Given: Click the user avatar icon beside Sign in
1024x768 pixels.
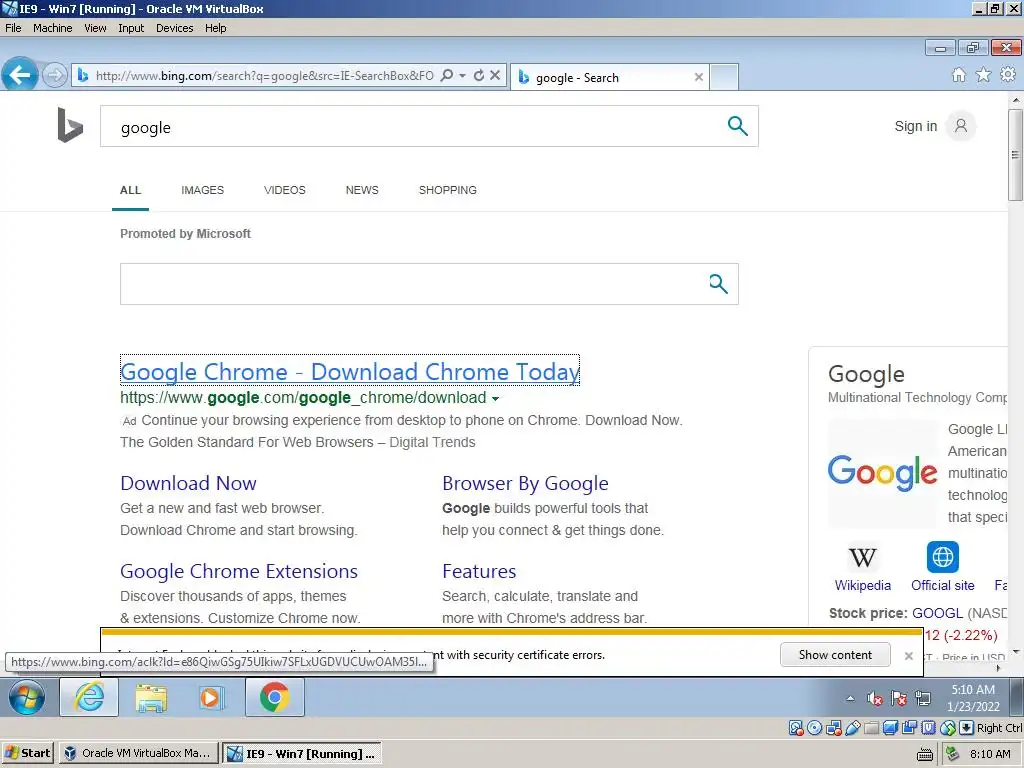Looking at the screenshot, I should [961, 126].
